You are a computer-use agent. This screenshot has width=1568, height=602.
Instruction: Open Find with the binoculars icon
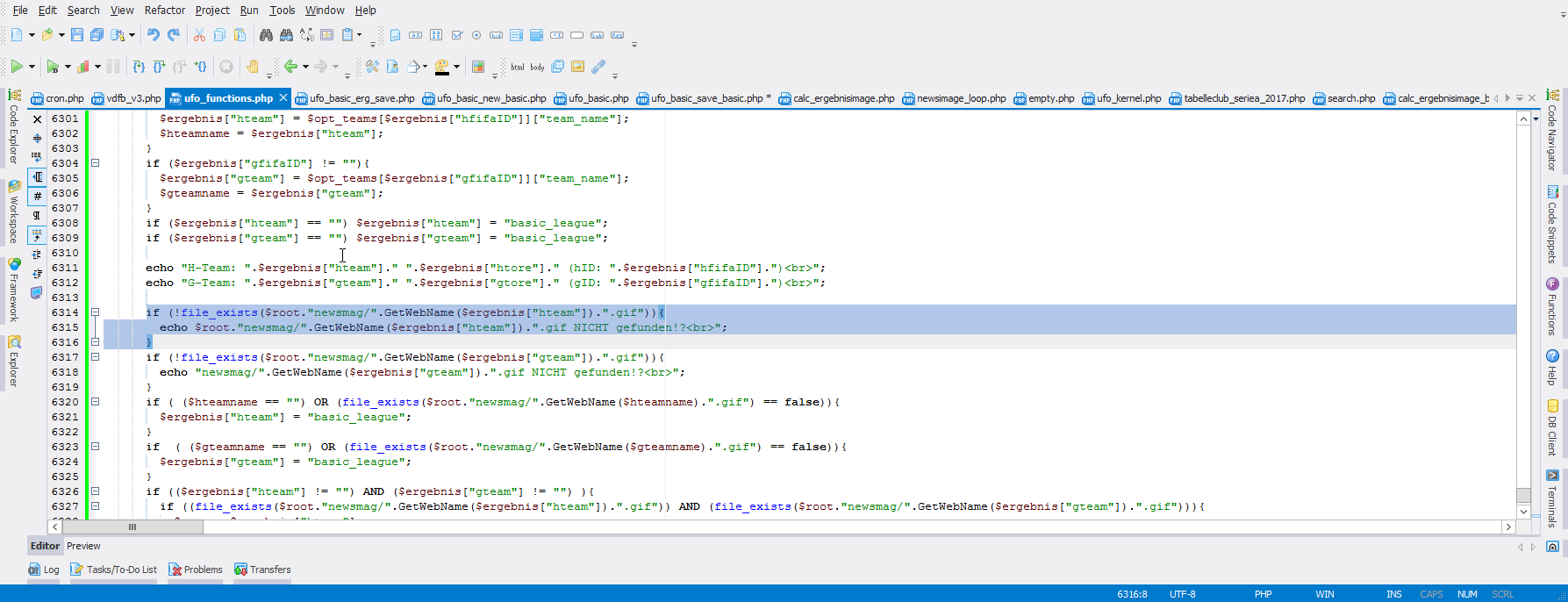pyautogui.click(x=266, y=35)
